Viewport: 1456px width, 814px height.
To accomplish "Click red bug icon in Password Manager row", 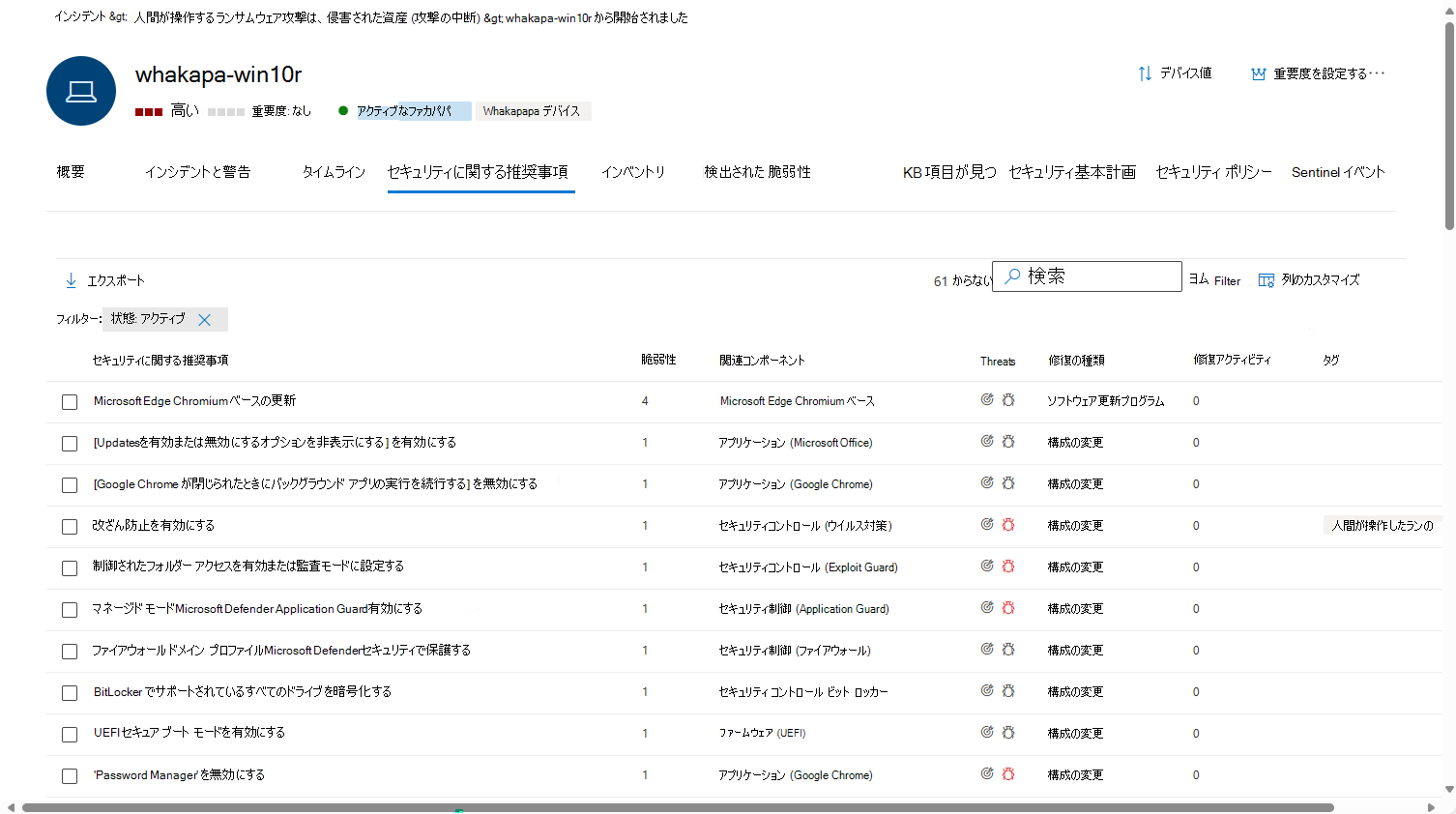I will 1008,773.
